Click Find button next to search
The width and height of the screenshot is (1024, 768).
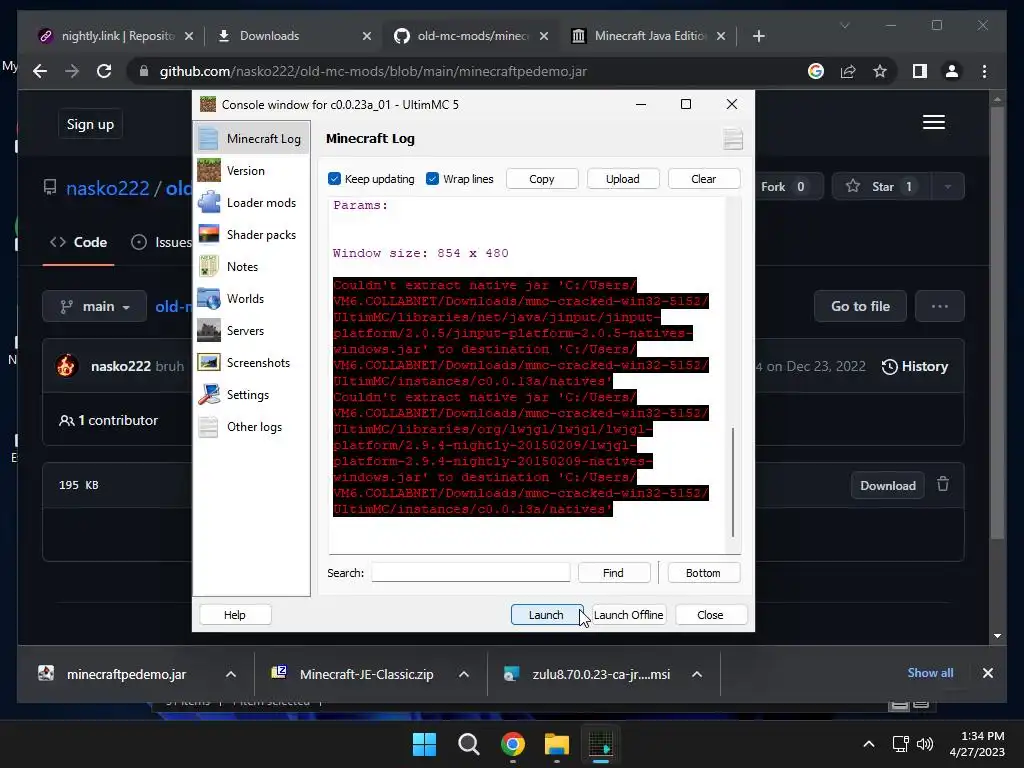click(613, 573)
